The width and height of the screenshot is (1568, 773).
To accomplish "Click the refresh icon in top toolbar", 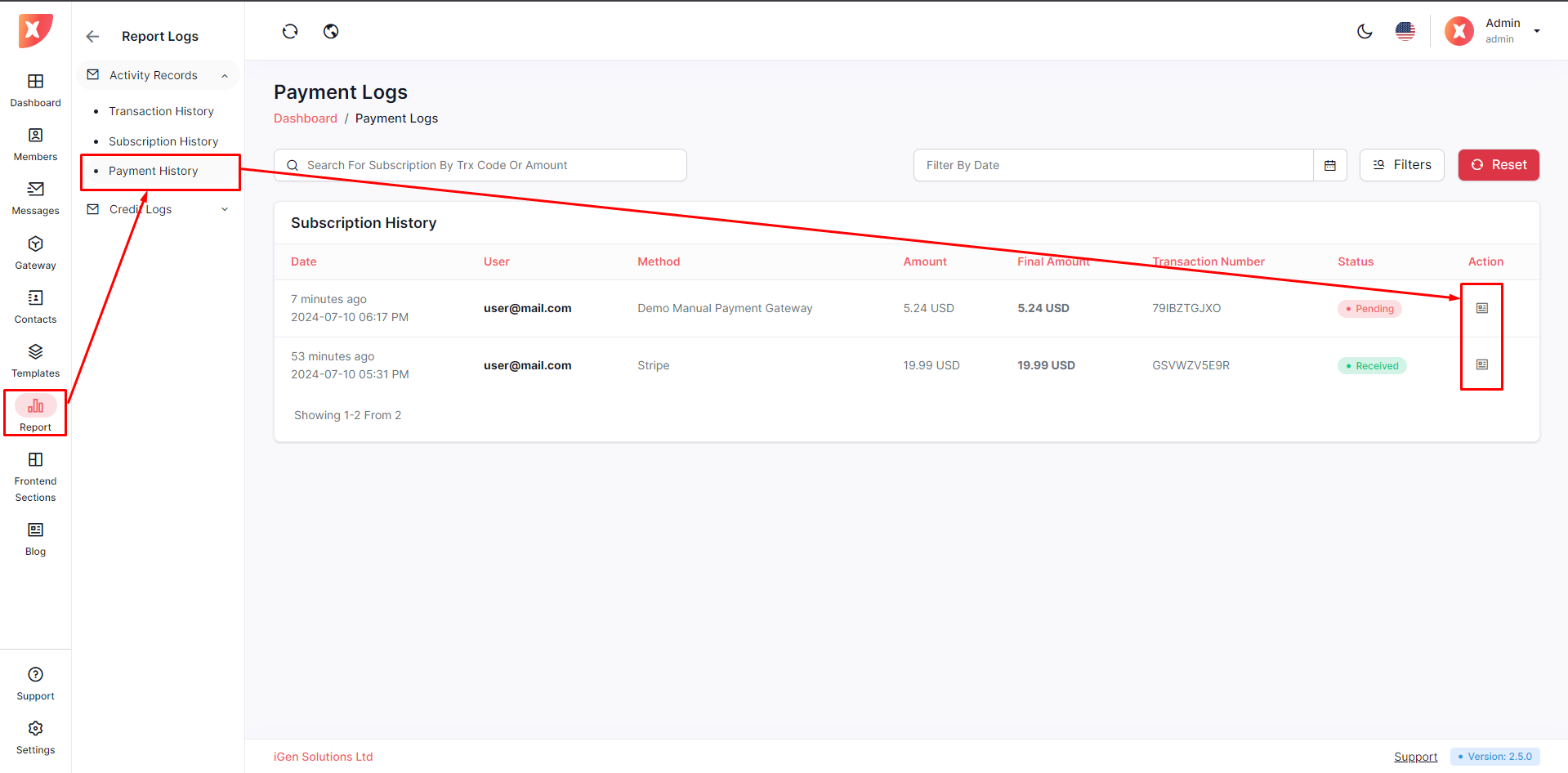I will (290, 32).
